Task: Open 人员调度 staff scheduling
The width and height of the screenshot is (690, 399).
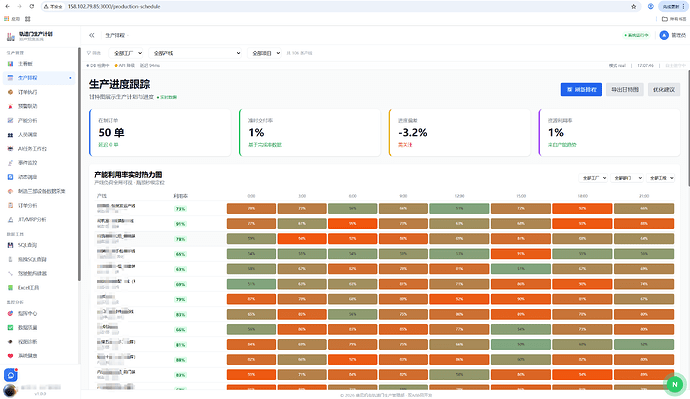Action: (x=40, y=135)
